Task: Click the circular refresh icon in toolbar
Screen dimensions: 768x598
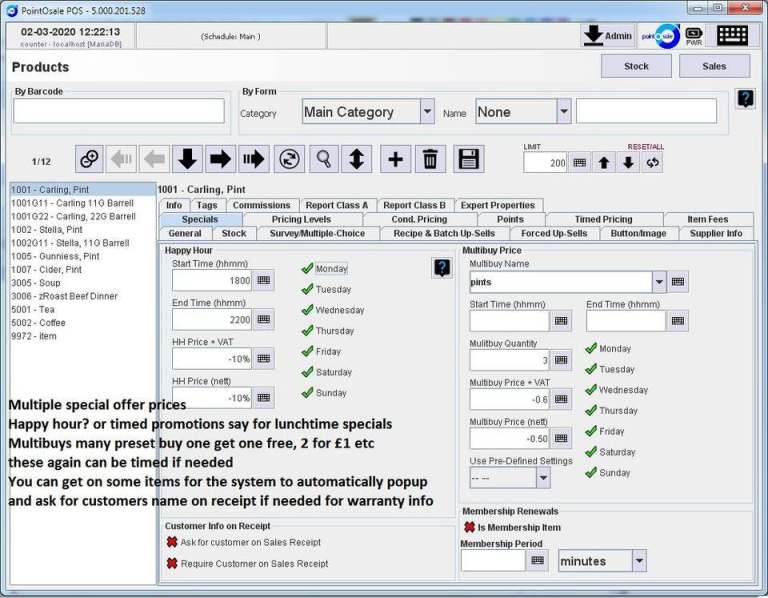Action: coord(290,159)
